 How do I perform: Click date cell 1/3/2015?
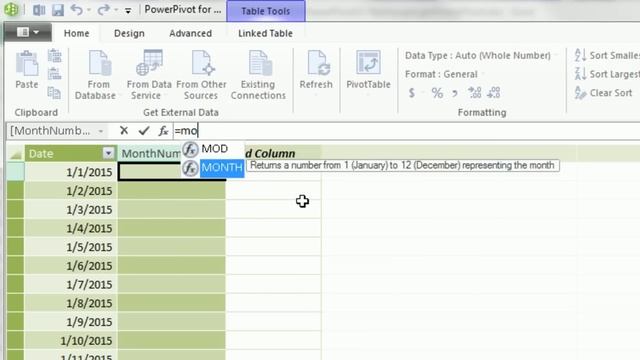[71, 210]
